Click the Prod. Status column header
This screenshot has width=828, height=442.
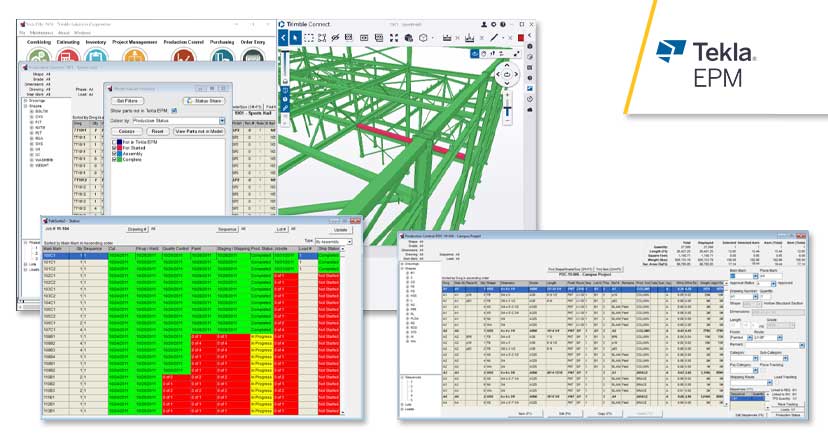[x=261, y=248]
